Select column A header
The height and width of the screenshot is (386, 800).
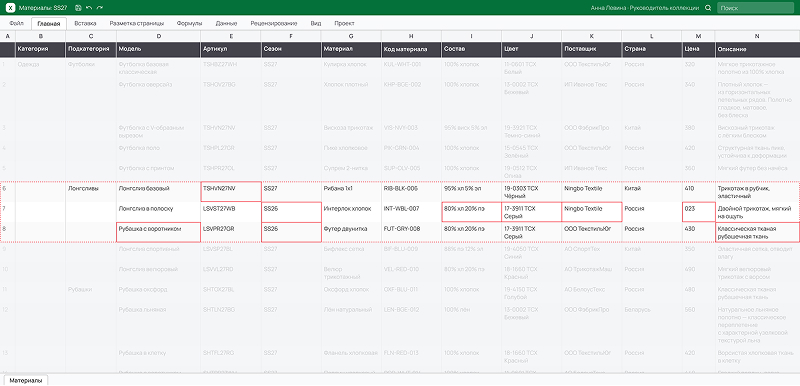point(7,36)
